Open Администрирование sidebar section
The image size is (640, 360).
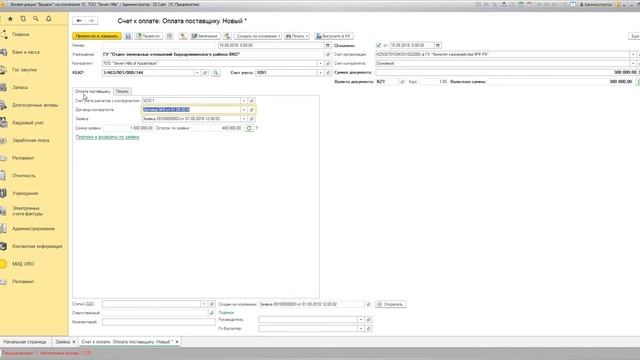[x=33, y=229]
